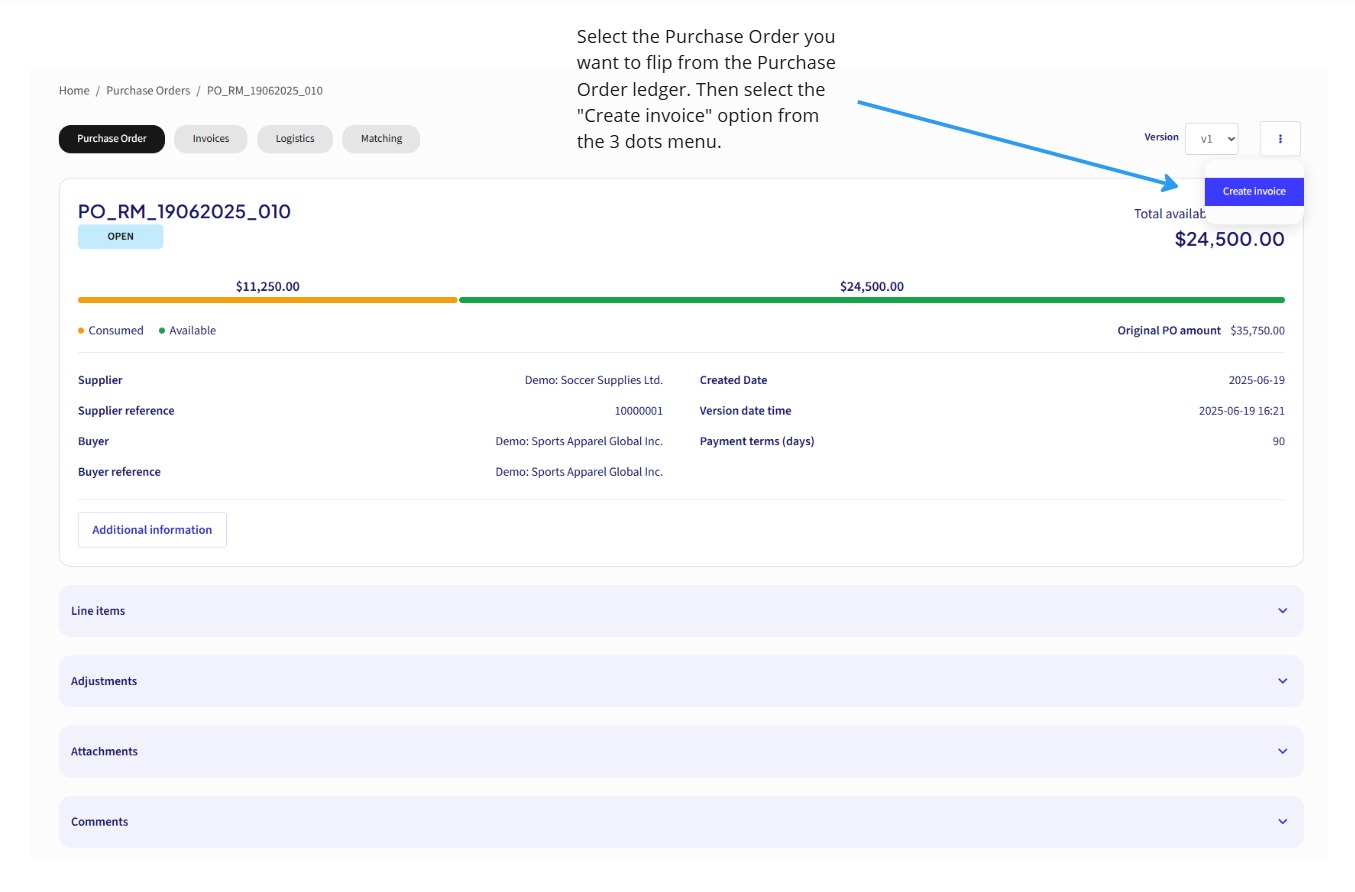The height and width of the screenshot is (892, 1355).
Task: Expand the Line items section
Action: [x=1281, y=610]
